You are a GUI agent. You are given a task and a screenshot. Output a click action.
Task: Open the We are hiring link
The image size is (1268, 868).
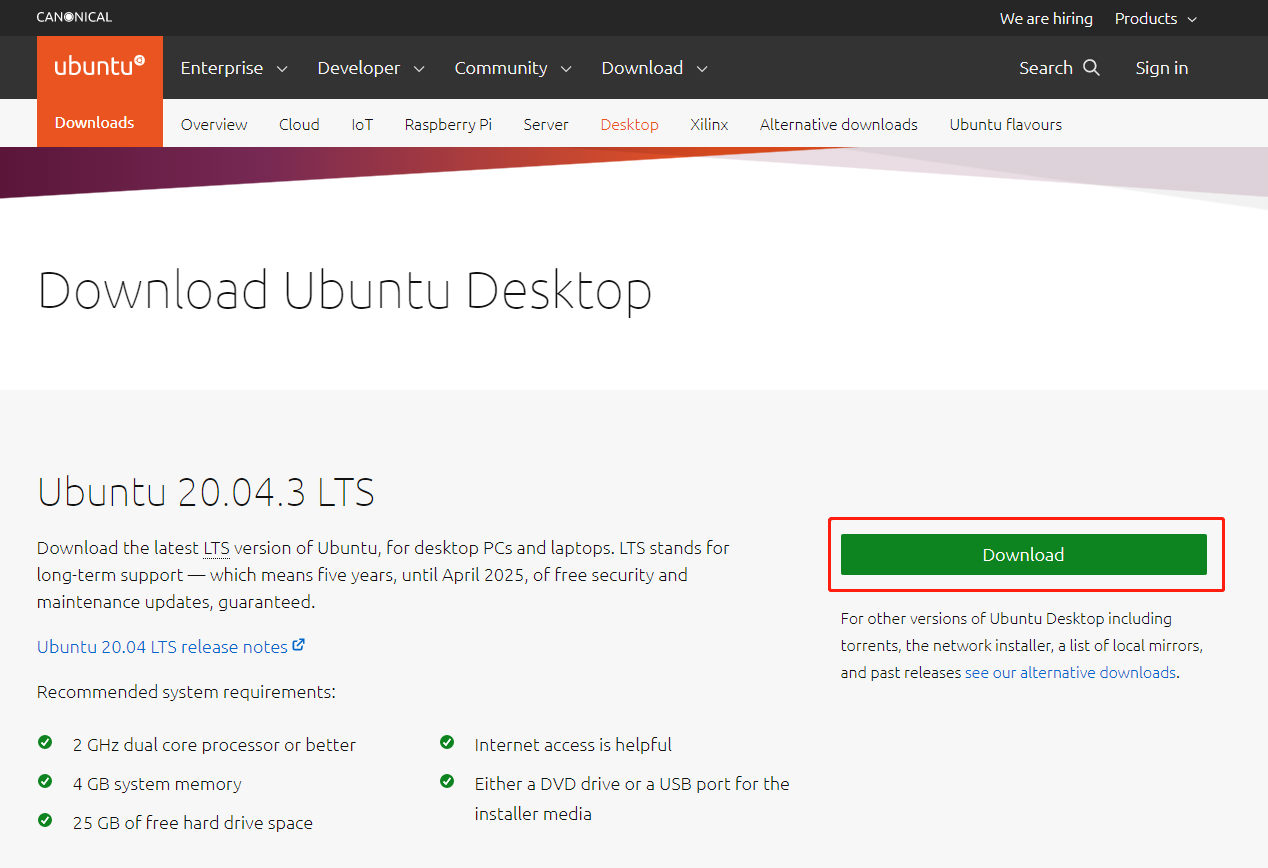coord(1046,18)
